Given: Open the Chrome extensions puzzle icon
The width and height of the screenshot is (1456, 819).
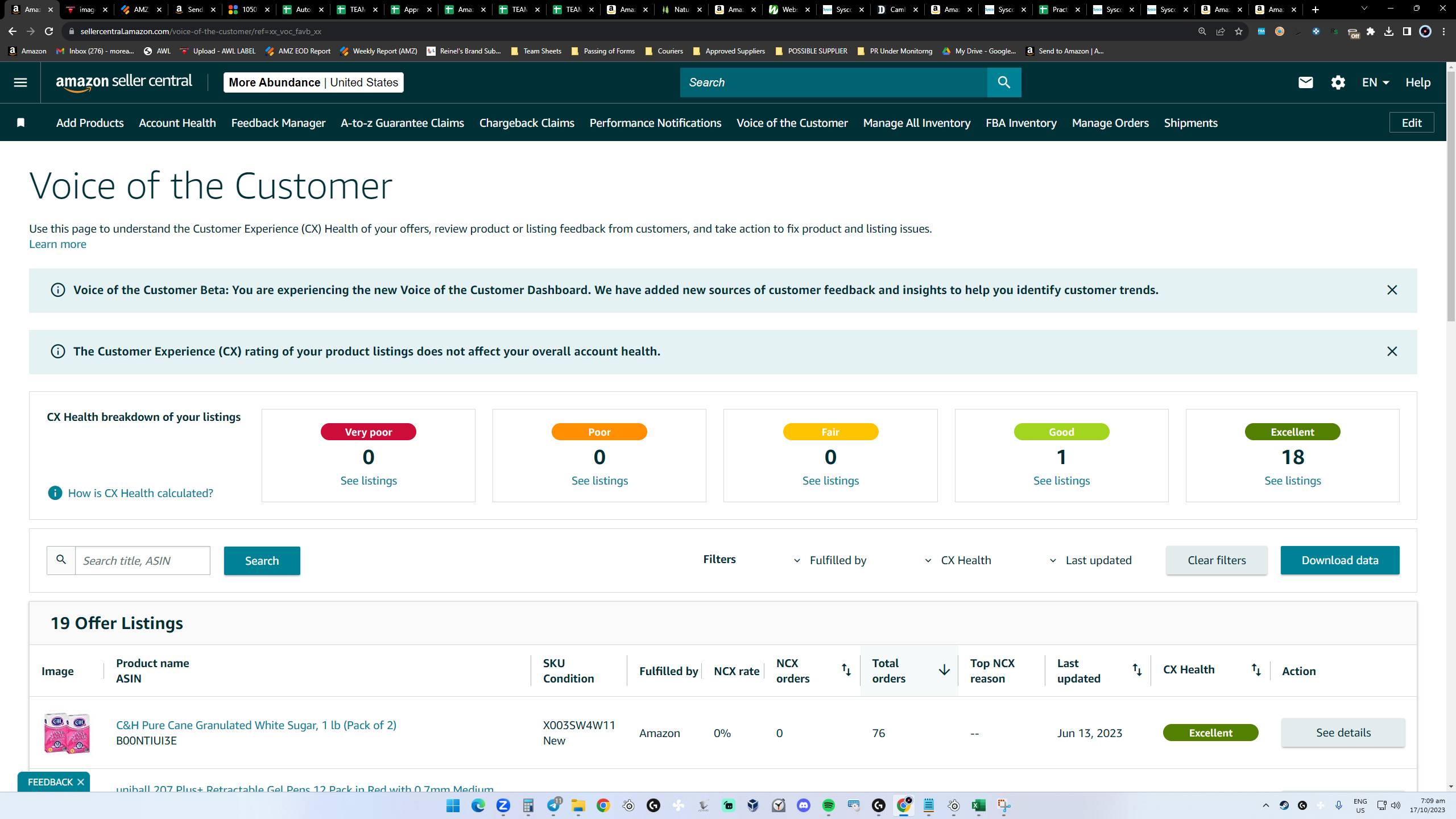Looking at the screenshot, I should tap(1371, 31).
